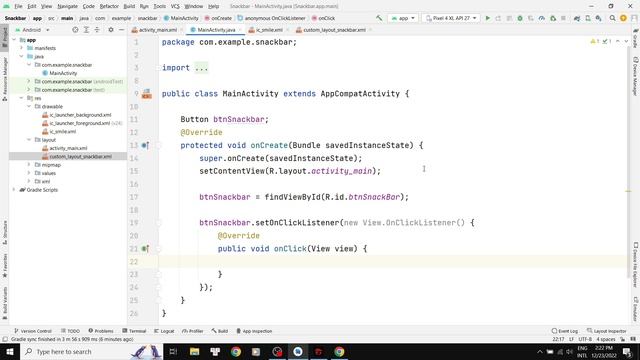Open the SDK Manager toolbar icon
640x360 pixels.
[x=598, y=18]
